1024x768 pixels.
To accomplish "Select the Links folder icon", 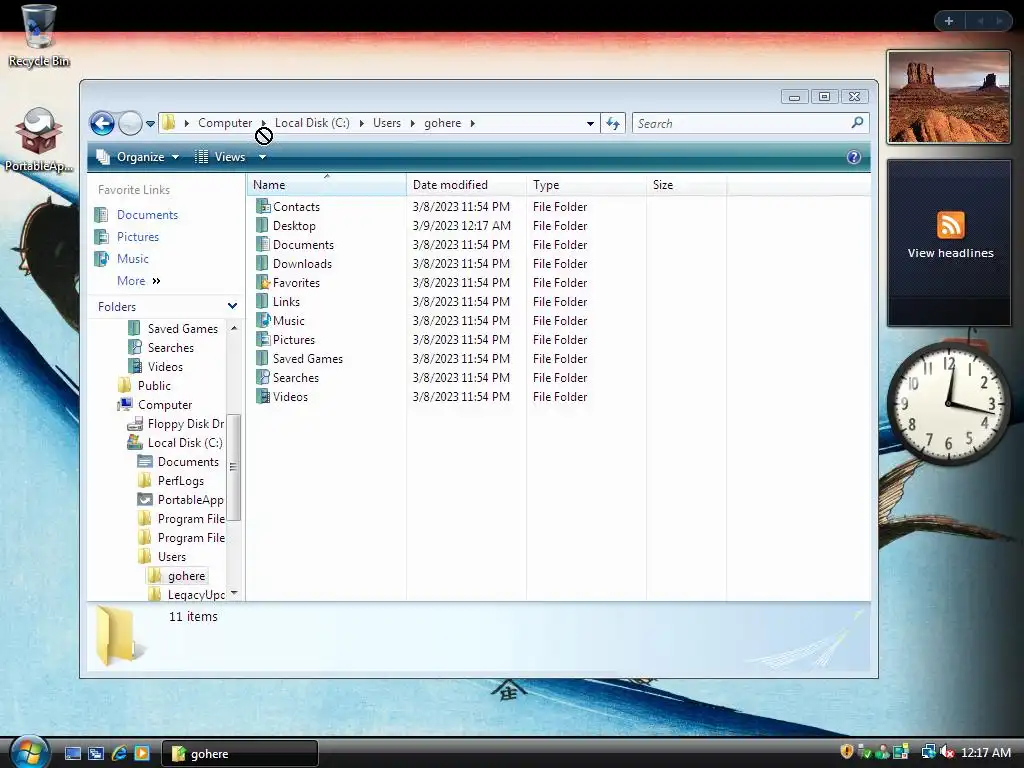I will point(263,301).
